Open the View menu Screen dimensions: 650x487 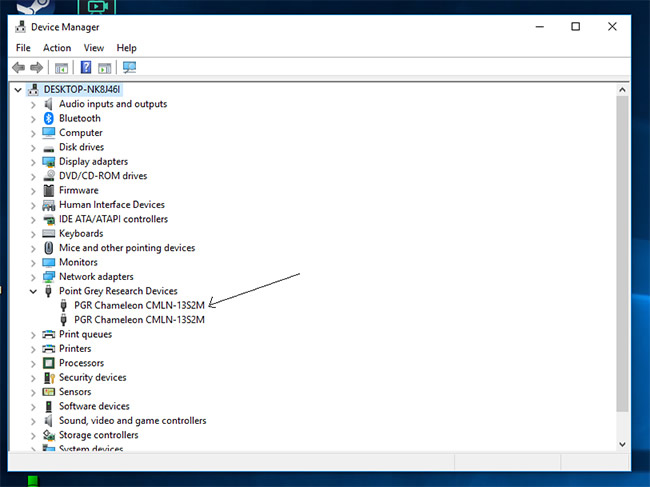(94, 47)
